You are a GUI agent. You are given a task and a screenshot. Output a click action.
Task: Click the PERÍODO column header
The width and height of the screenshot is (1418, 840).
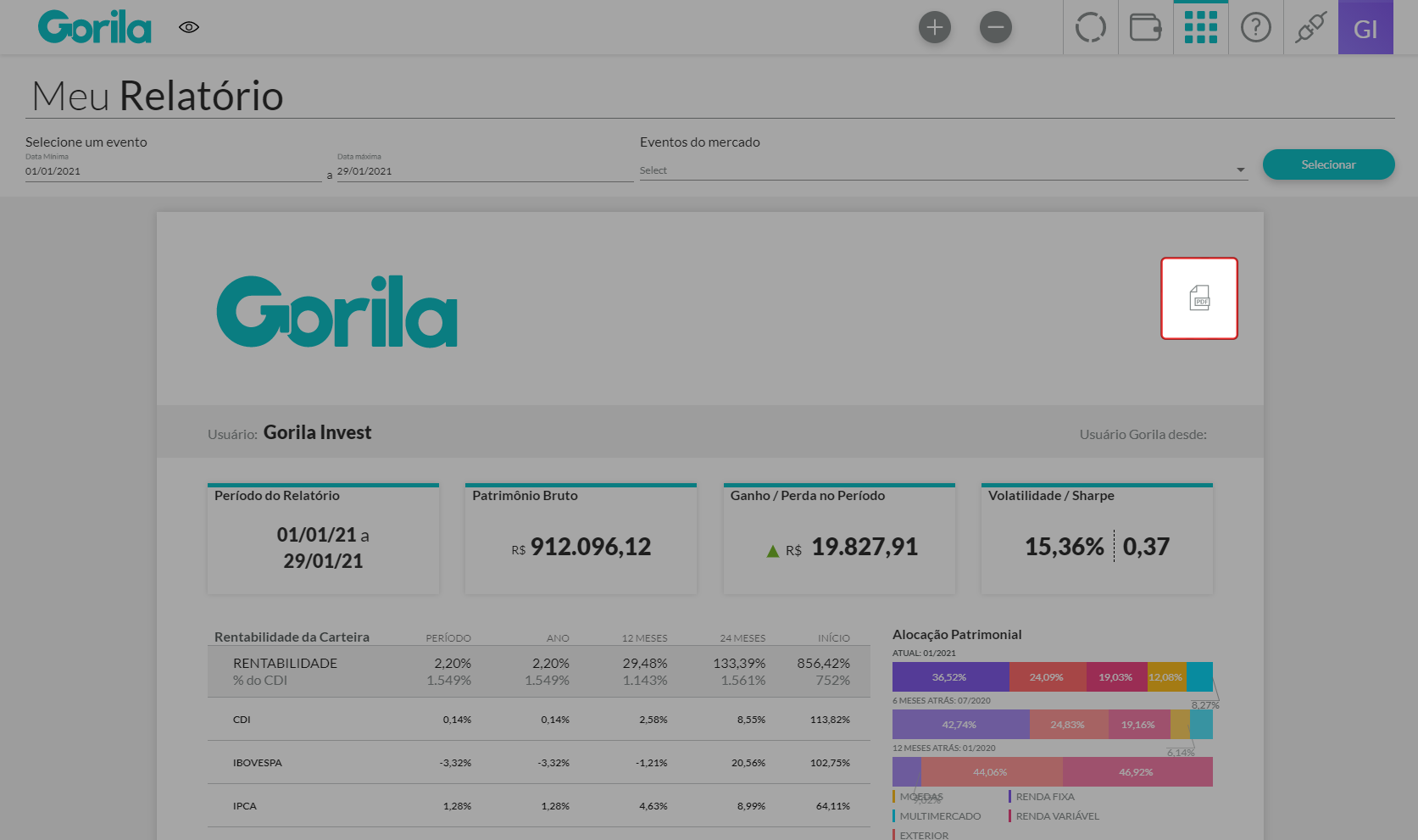coord(448,638)
